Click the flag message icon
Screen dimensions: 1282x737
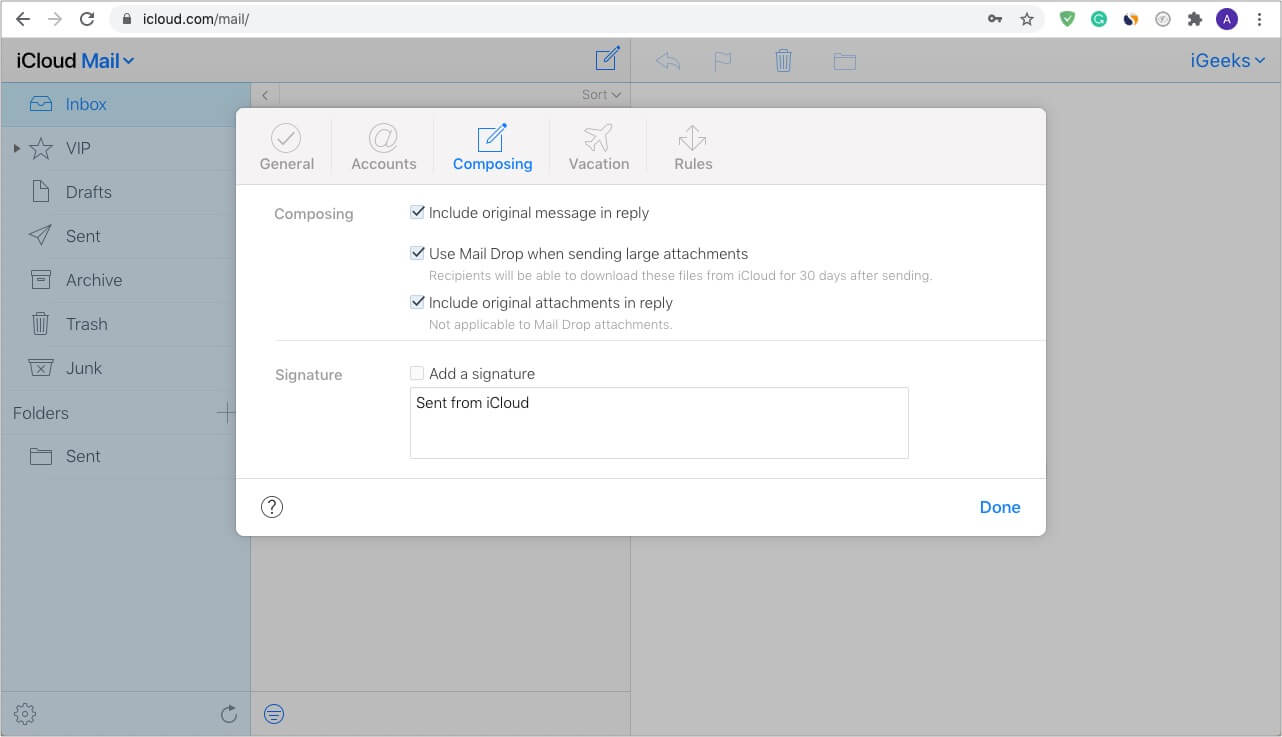pyautogui.click(x=722, y=61)
